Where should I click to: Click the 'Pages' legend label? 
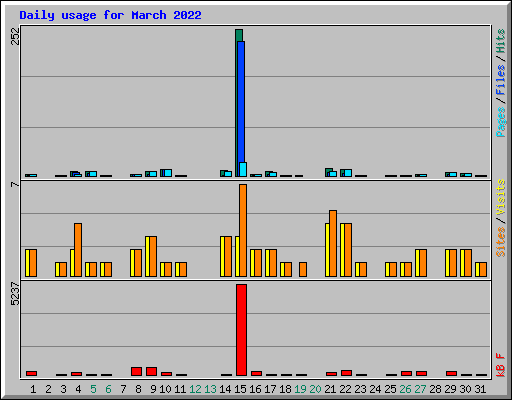point(501,122)
